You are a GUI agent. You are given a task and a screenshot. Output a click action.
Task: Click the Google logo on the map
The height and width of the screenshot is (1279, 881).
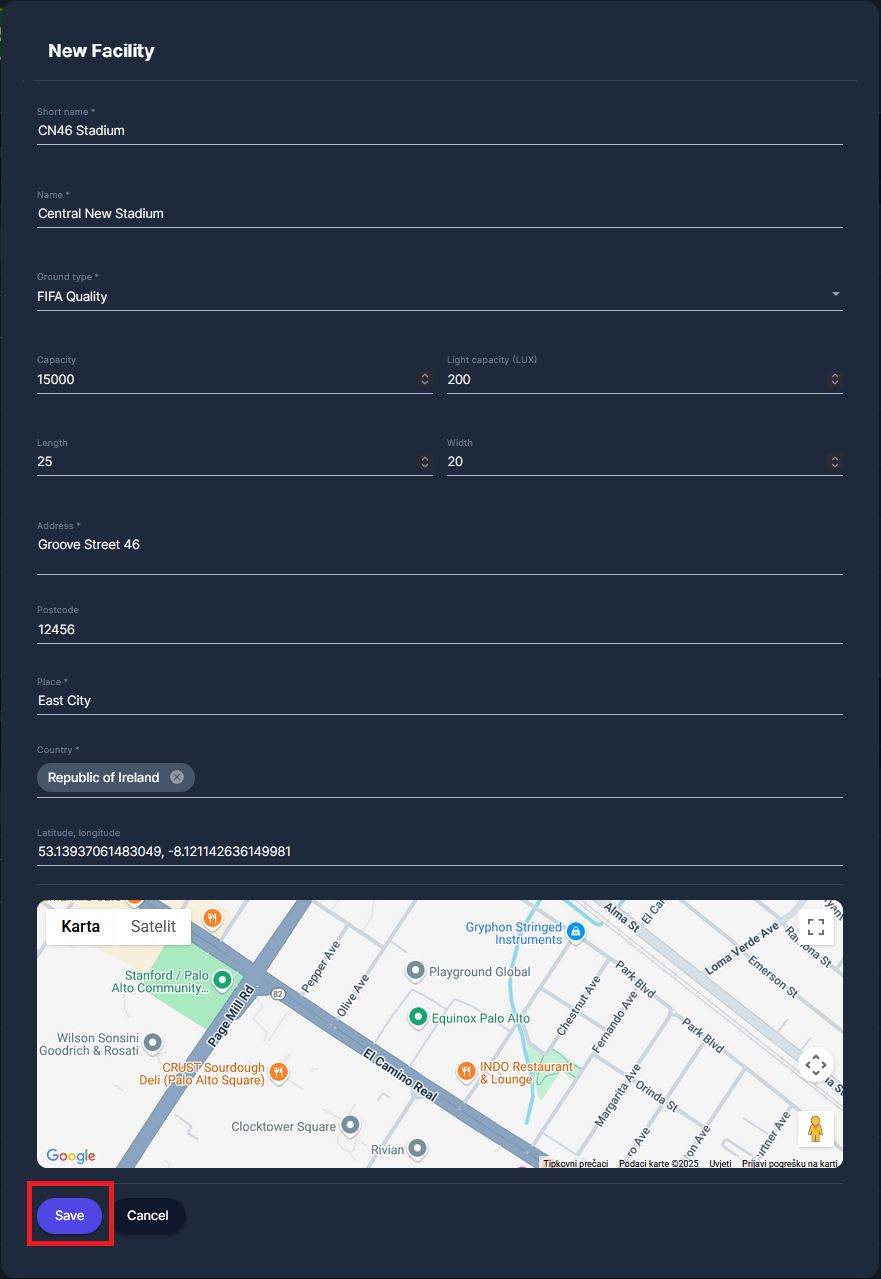71,1156
